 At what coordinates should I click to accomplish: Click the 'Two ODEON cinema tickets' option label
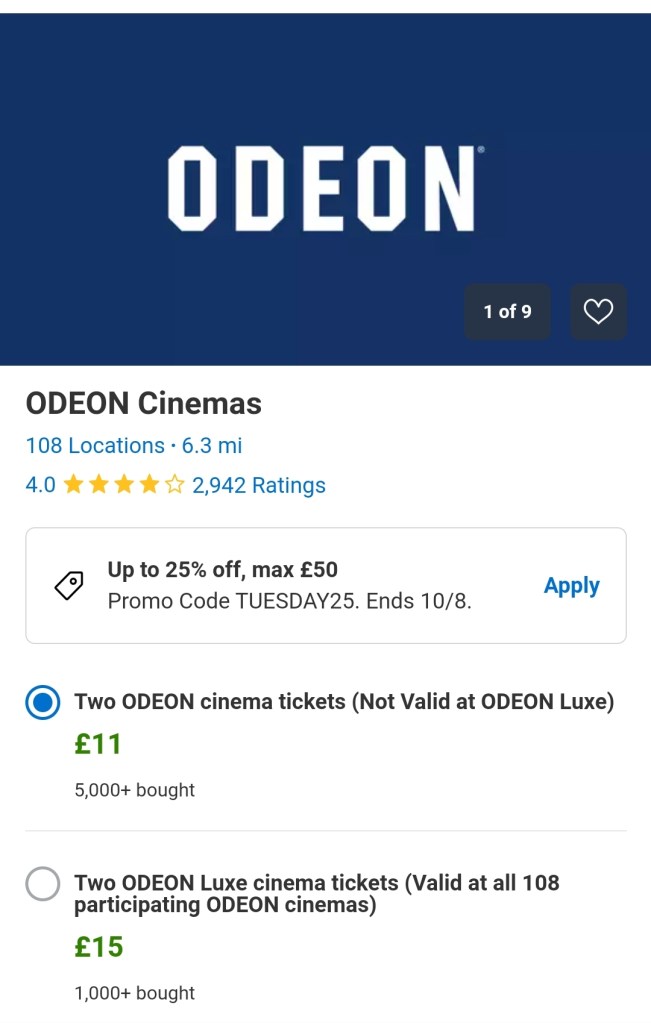[x=344, y=702]
